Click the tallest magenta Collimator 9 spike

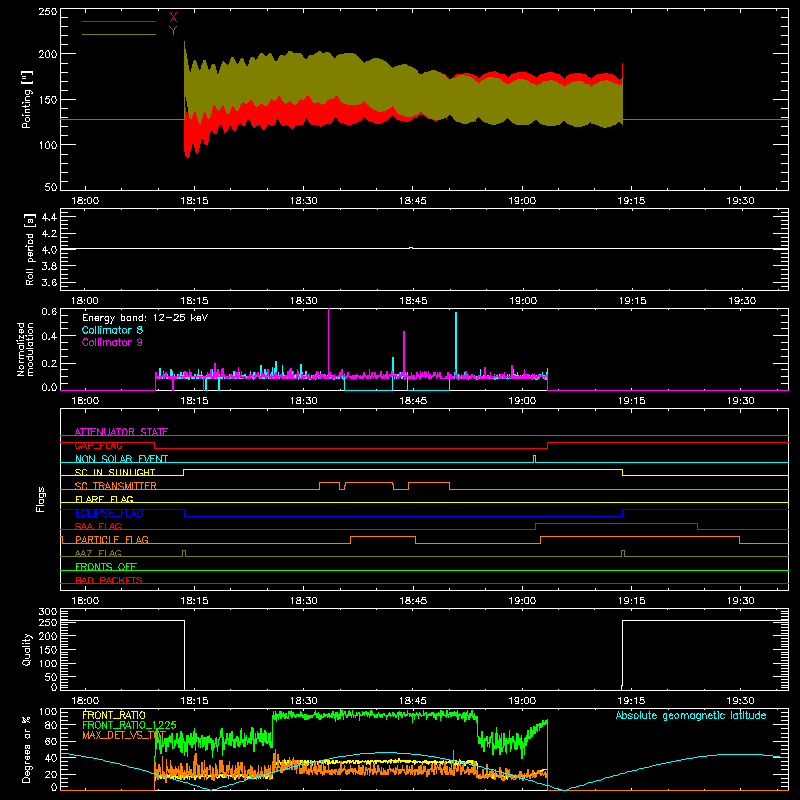pyautogui.click(x=329, y=342)
